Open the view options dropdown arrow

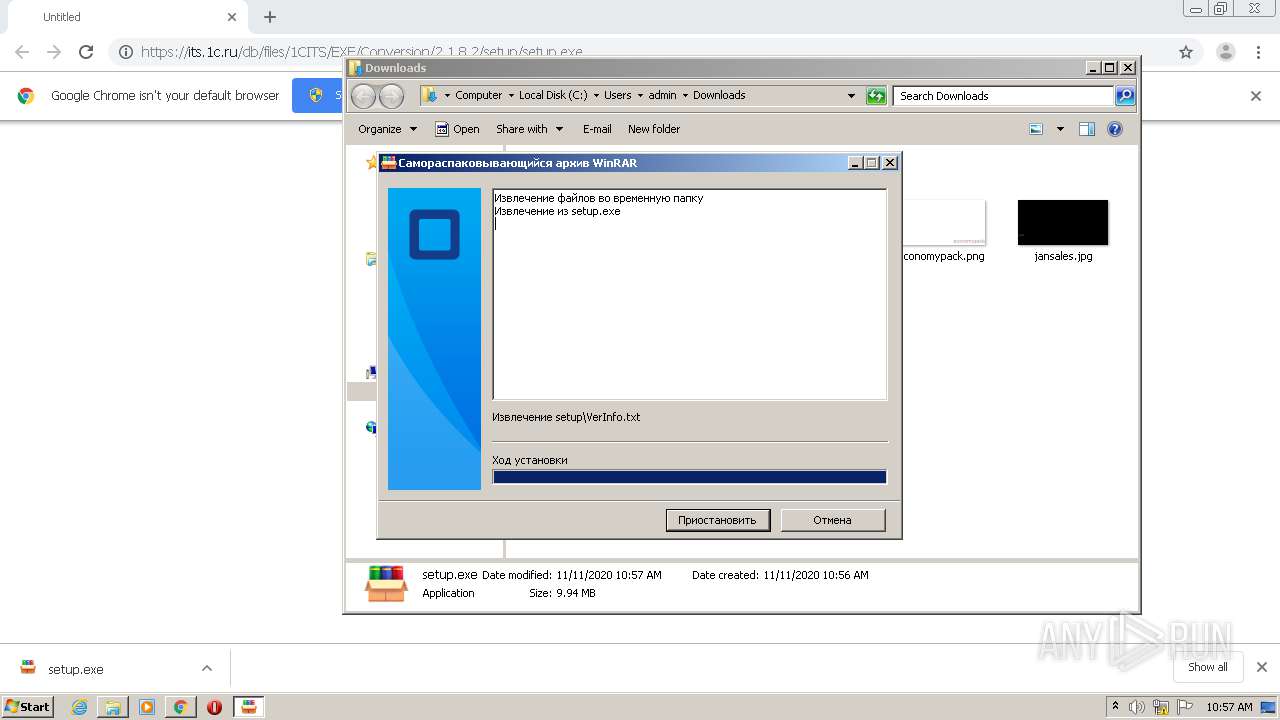pos(1060,129)
